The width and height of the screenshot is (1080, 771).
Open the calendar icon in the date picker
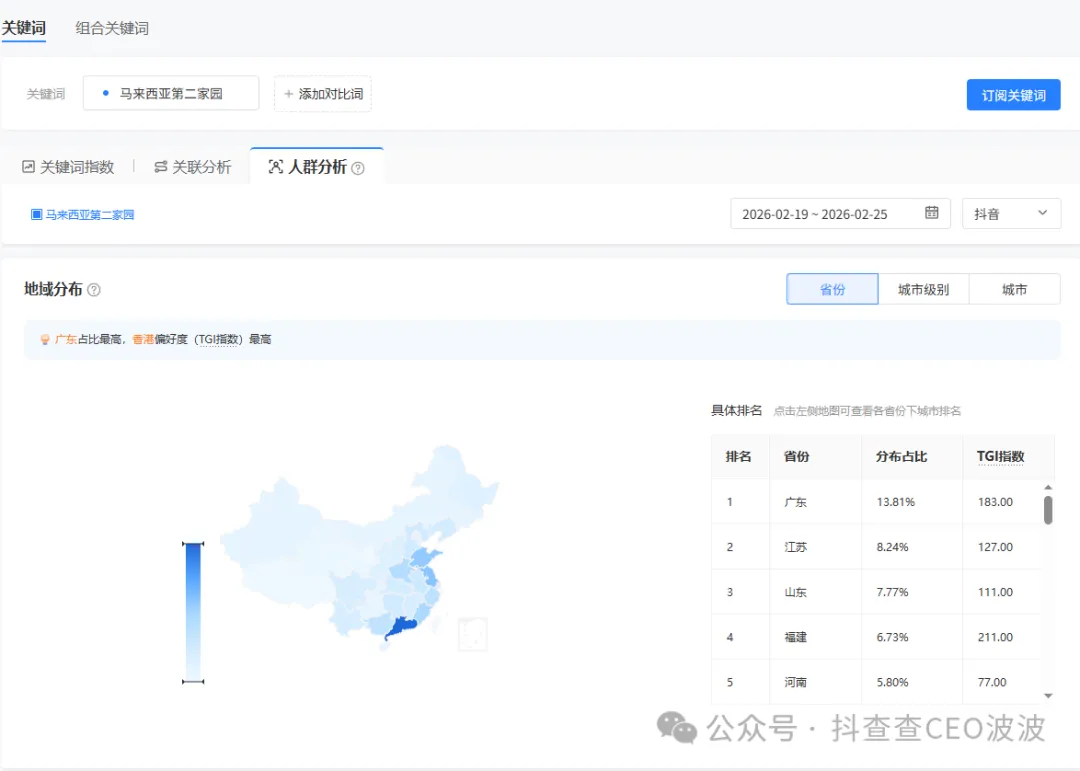931,213
